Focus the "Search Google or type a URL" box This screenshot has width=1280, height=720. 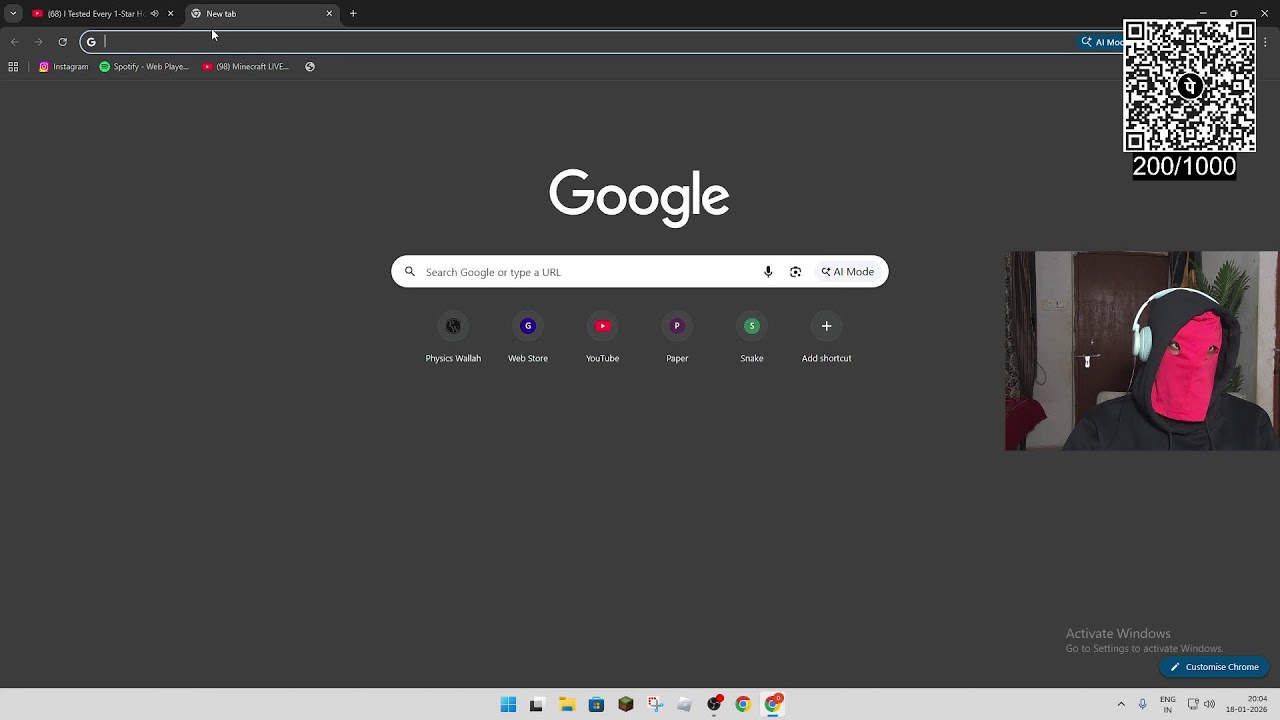point(640,272)
